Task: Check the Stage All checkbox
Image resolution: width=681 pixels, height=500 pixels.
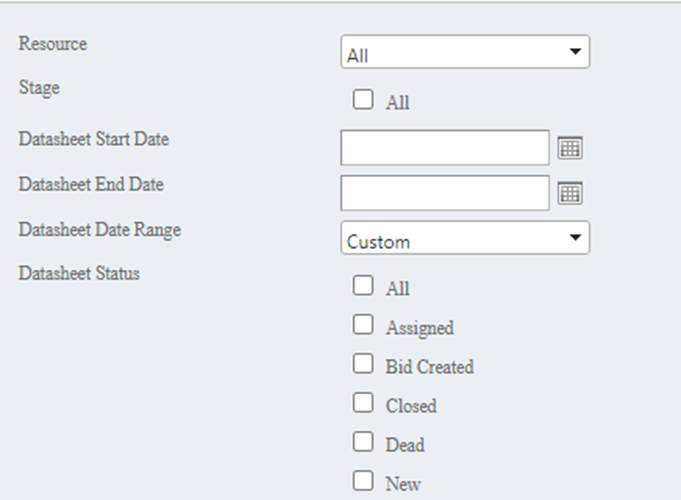Action: click(363, 99)
